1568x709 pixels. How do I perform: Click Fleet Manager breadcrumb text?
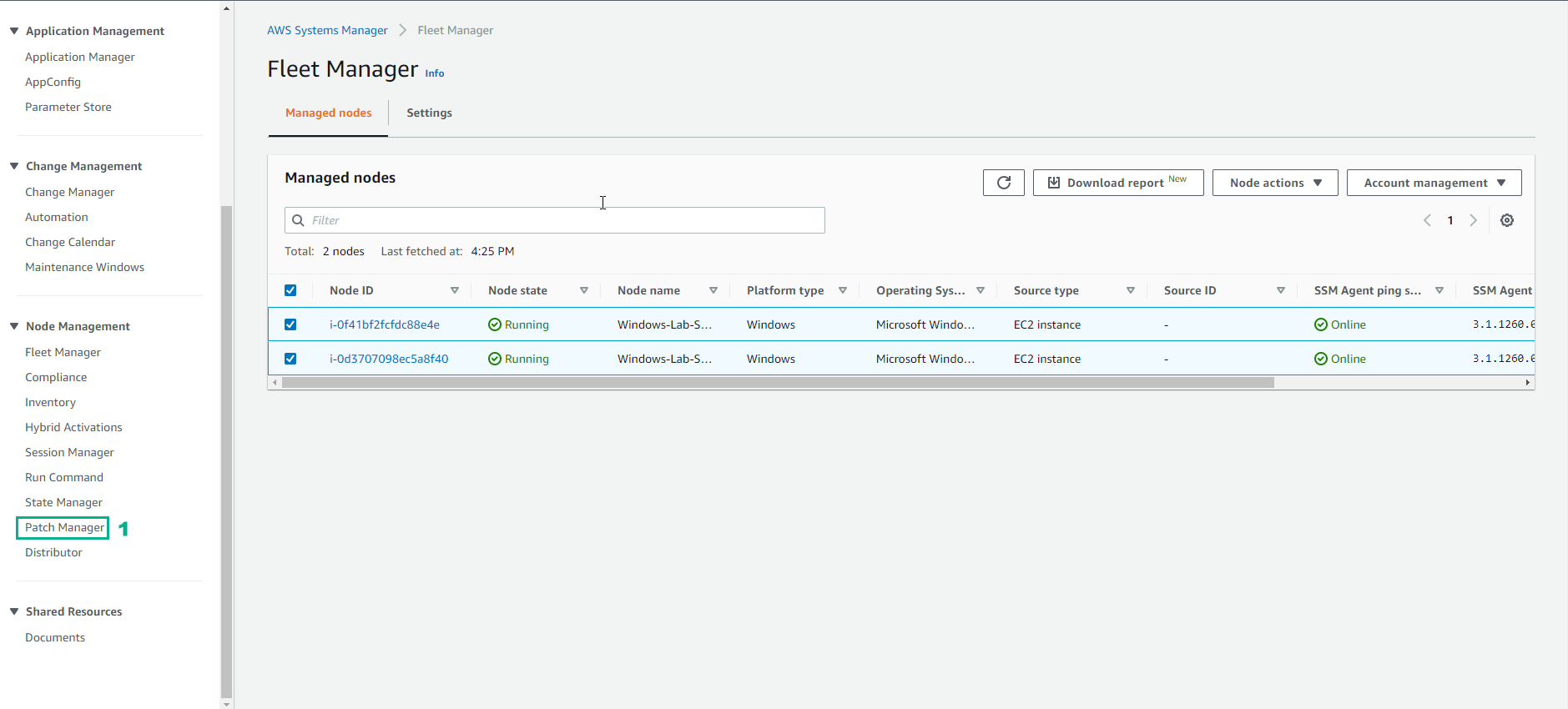(x=456, y=30)
